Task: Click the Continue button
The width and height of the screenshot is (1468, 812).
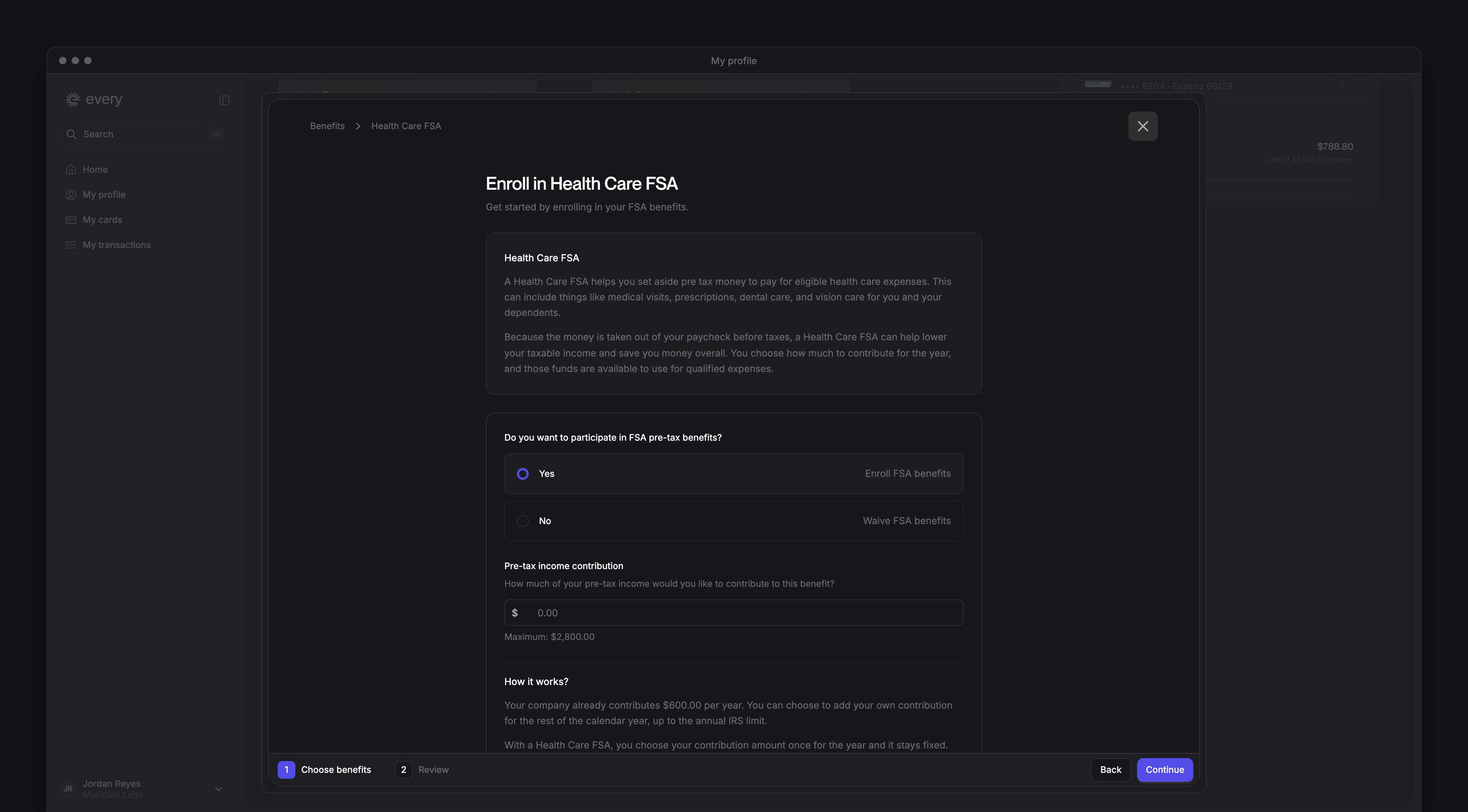Action: click(1165, 769)
